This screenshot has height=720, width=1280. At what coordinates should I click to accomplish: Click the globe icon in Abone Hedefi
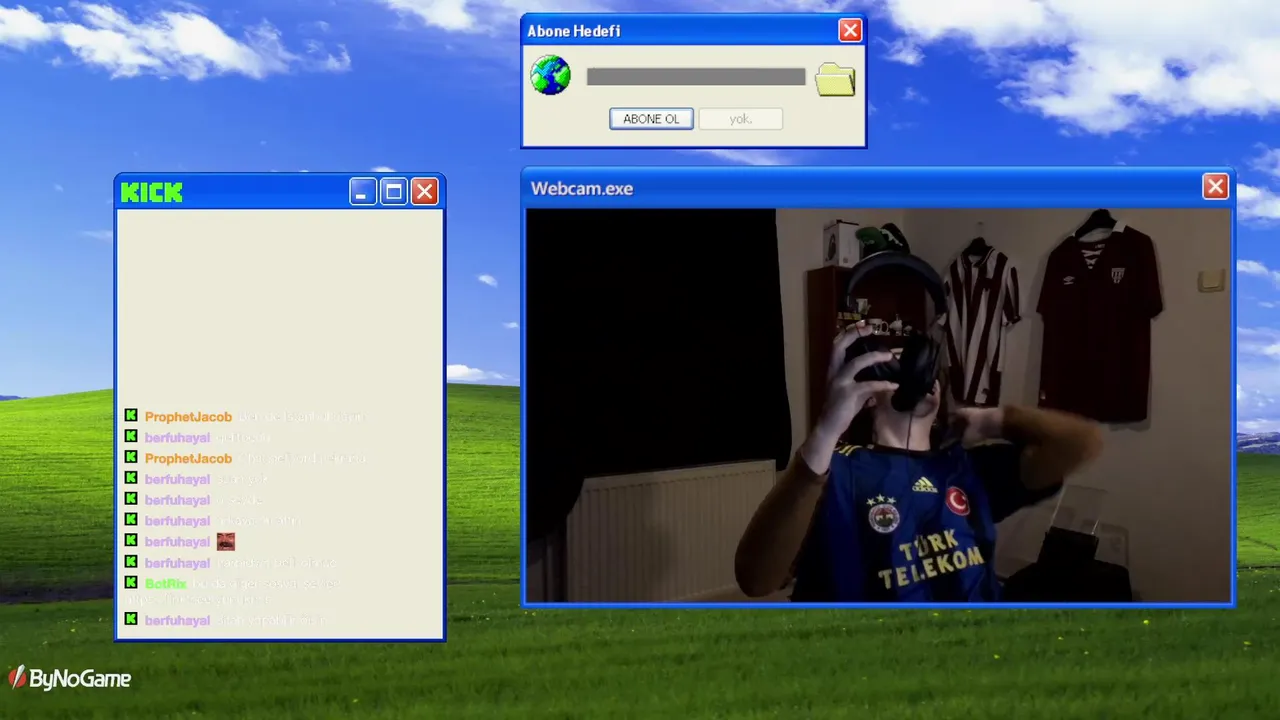[550, 76]
